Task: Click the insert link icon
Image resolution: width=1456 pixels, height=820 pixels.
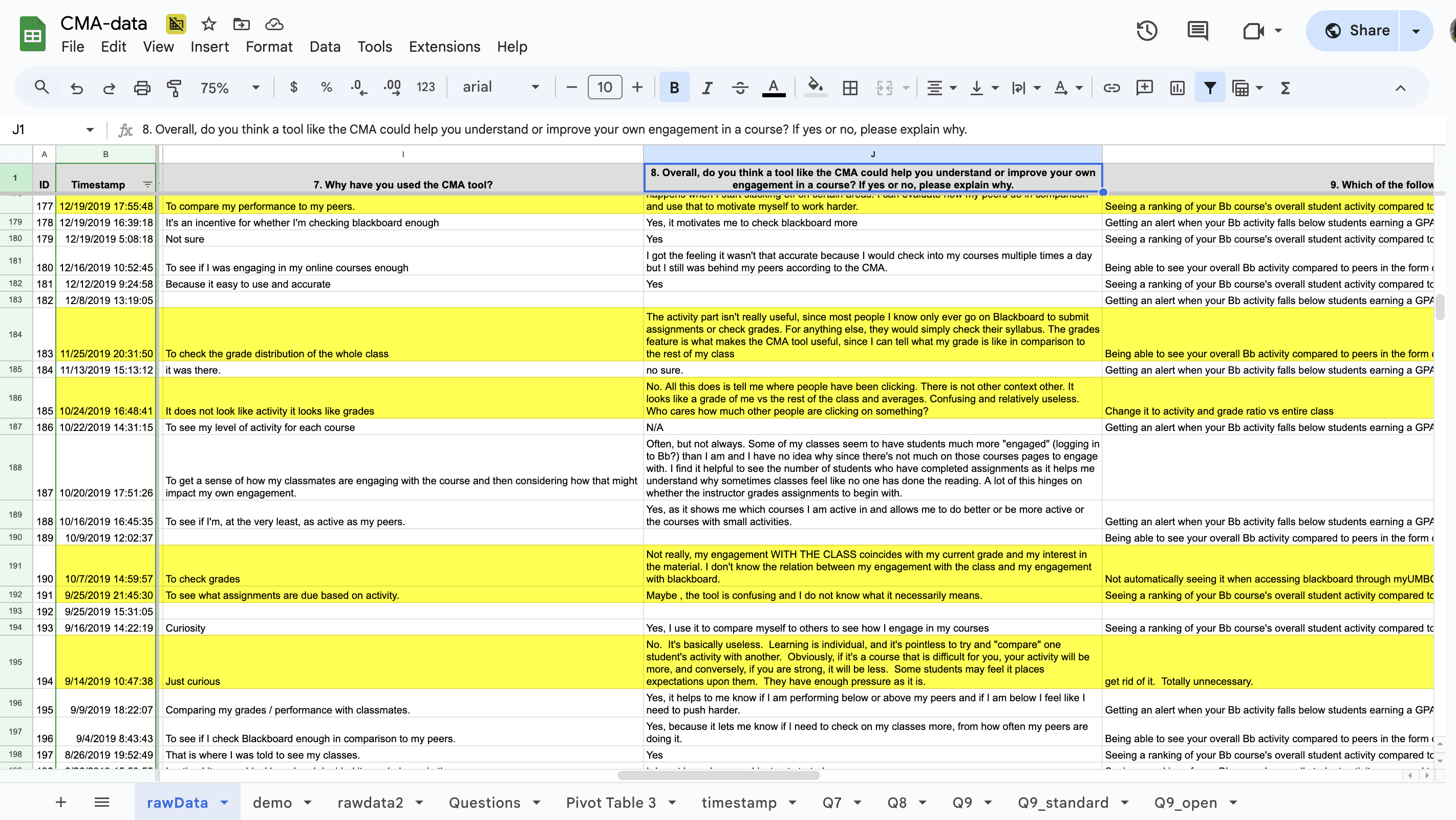Action: 1111,88
